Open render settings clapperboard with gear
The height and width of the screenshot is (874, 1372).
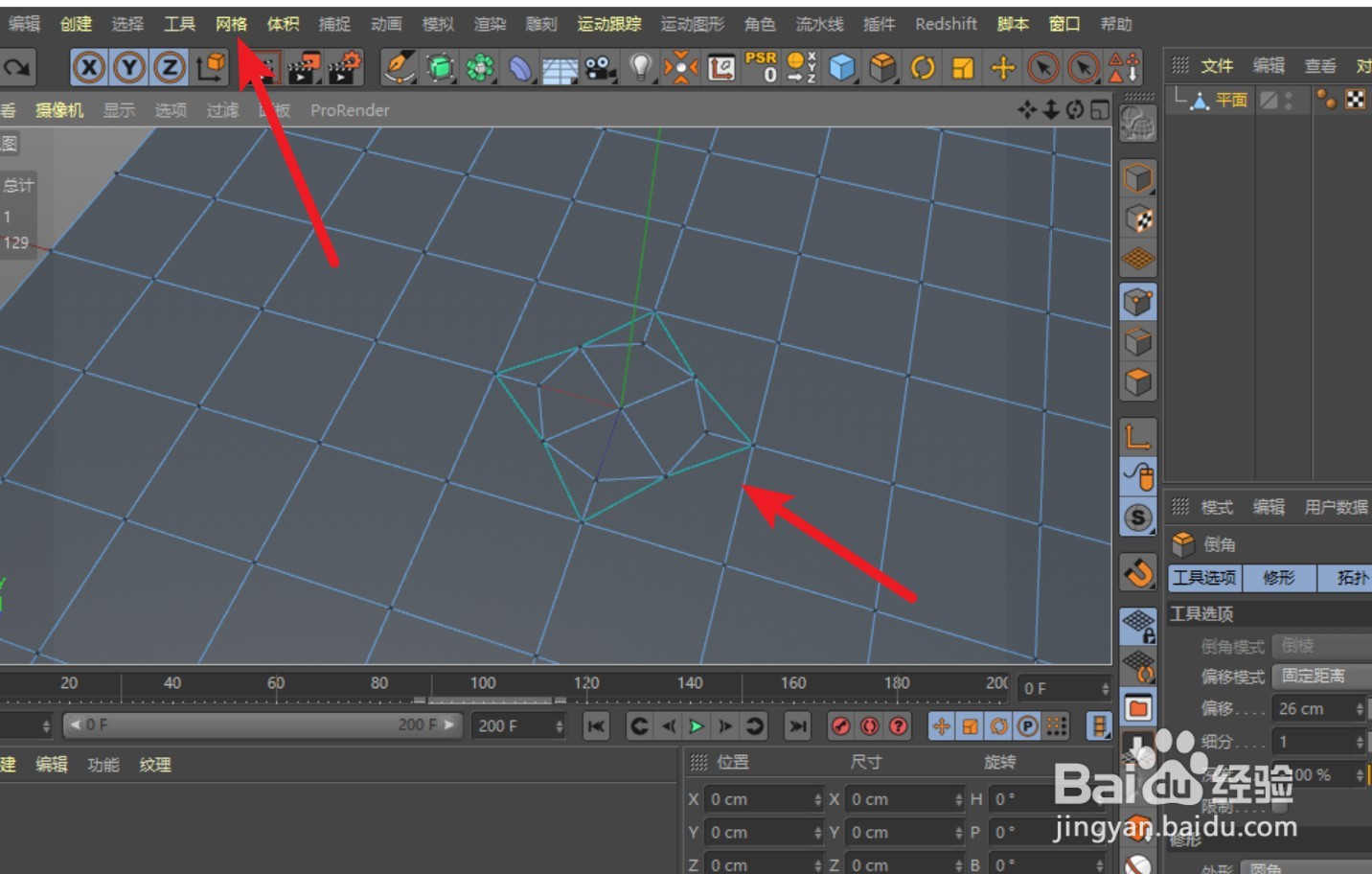point(345,67)
